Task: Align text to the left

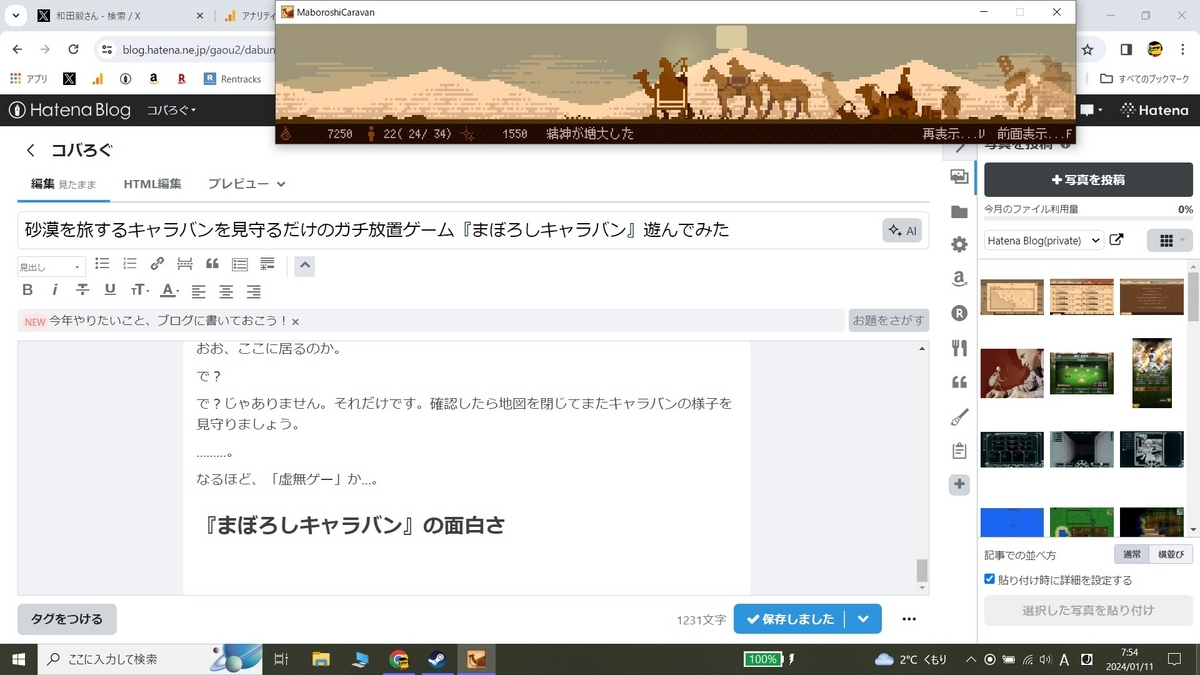Action: [x=198, y=291]
